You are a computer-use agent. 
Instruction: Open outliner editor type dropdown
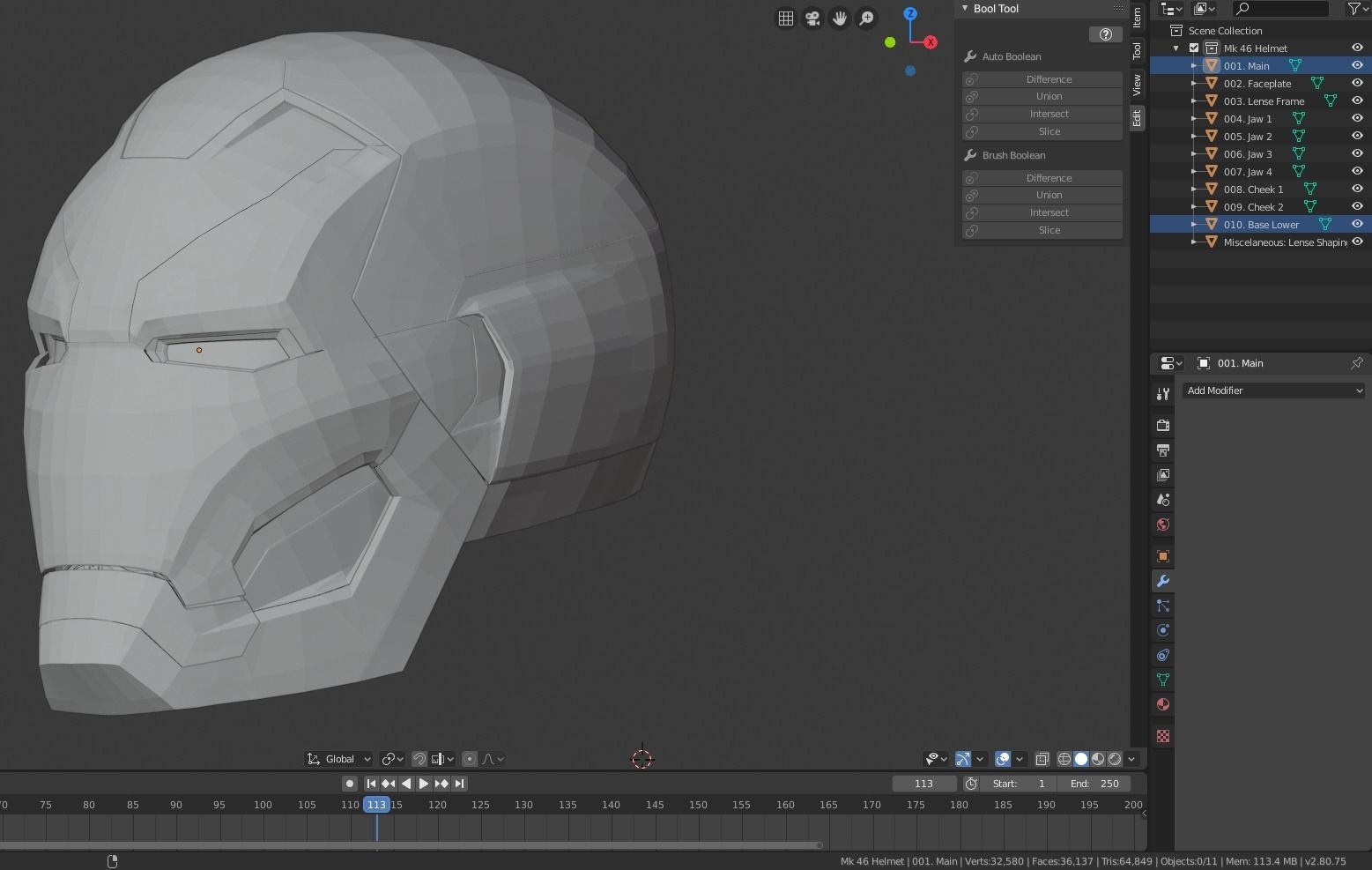(1171, 9)
